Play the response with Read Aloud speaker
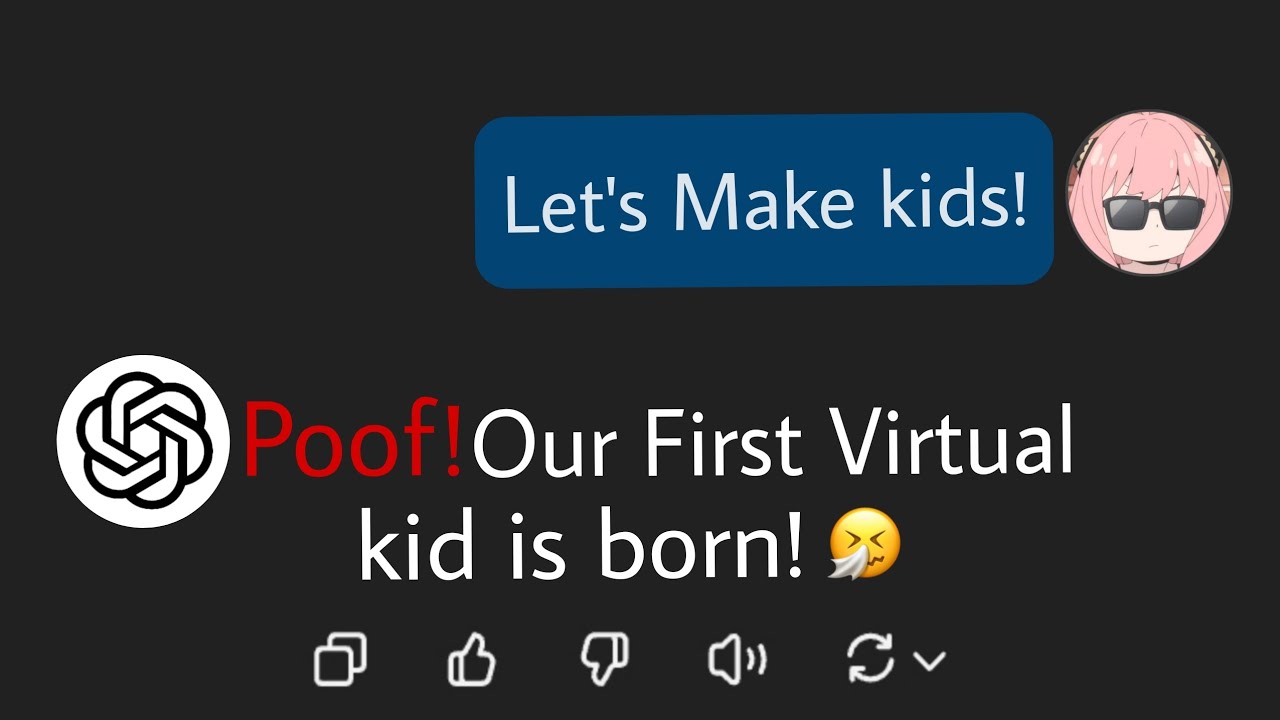 737,660
